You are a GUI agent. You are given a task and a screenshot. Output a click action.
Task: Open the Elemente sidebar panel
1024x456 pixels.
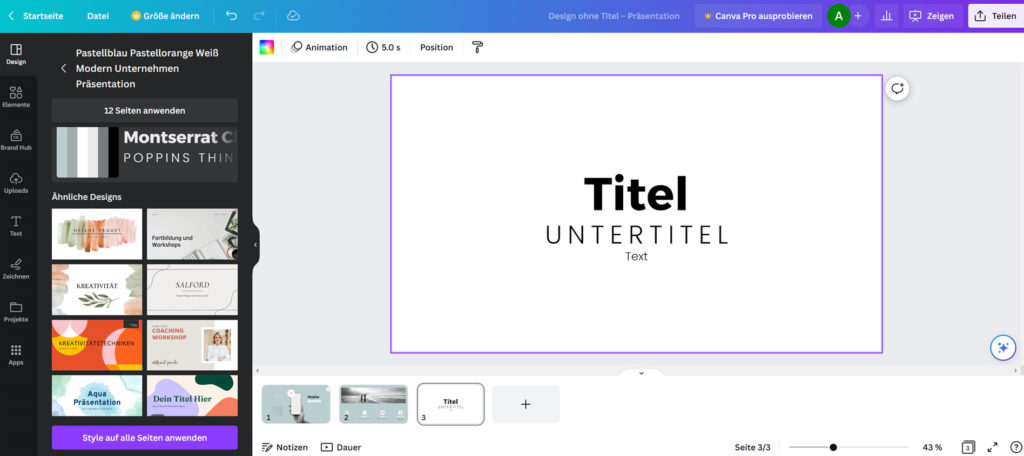[x=16, y=96]
